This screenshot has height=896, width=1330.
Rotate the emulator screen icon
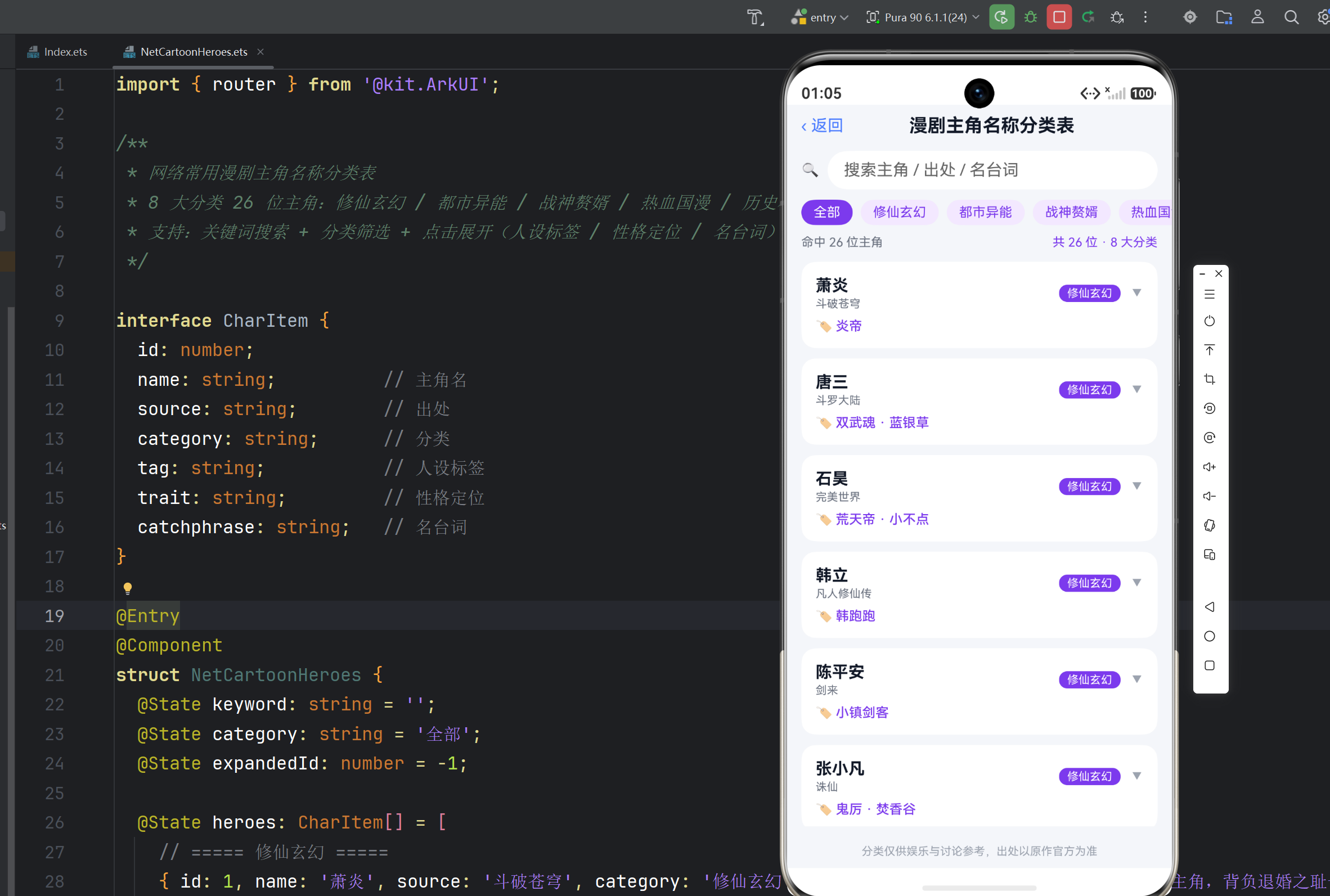pyautogui.click(x=1210, y=525)
